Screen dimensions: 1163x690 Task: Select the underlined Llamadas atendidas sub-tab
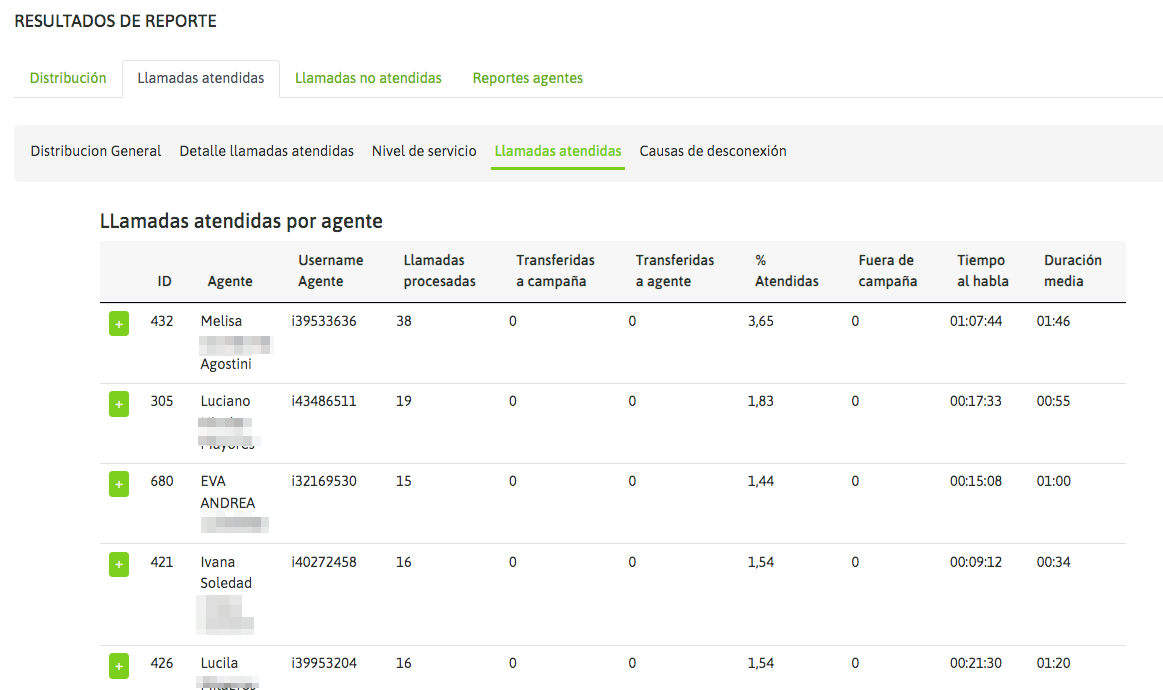coord(558,151)
